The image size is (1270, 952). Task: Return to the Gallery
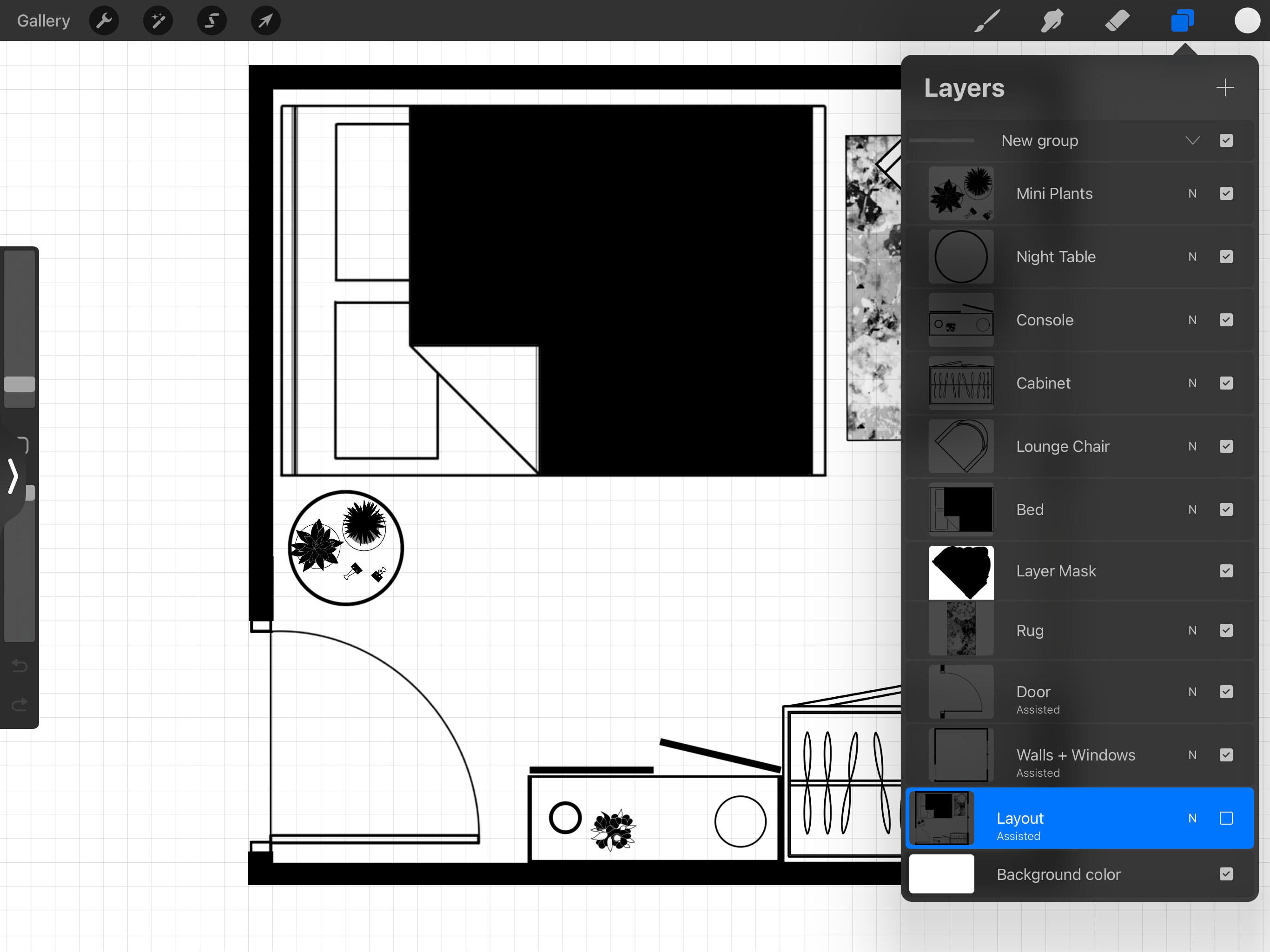coord(43,20)
